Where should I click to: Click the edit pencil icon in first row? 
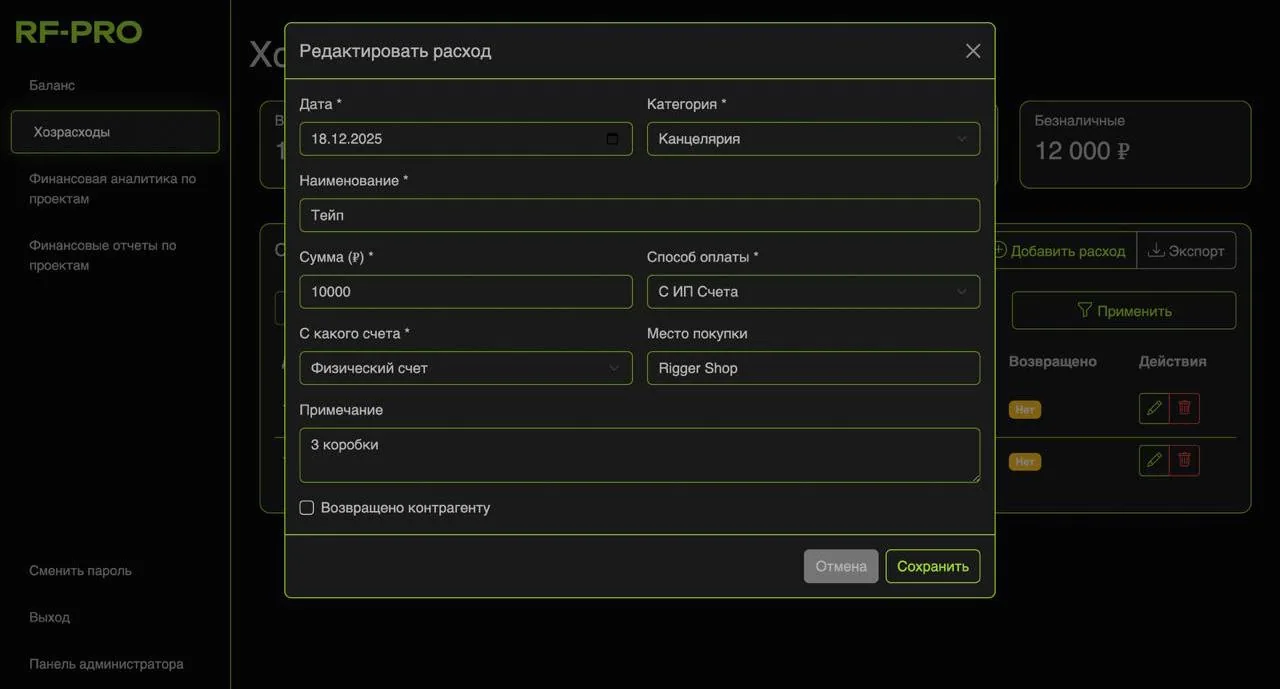click(x=1154, y=408)
